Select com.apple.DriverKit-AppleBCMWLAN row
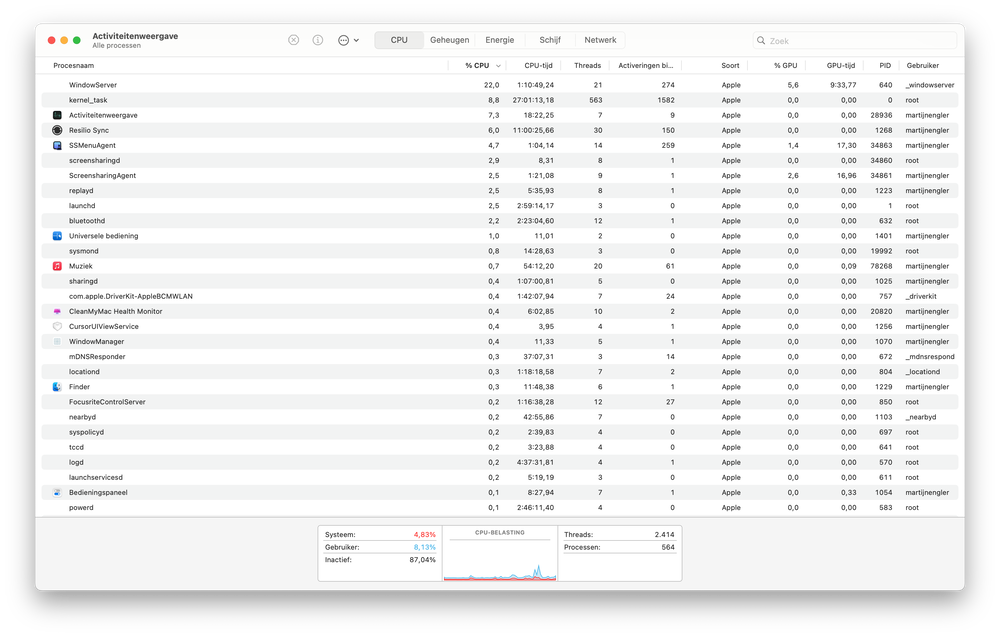Screen dimensions: 1000x637 click(499, 297)
